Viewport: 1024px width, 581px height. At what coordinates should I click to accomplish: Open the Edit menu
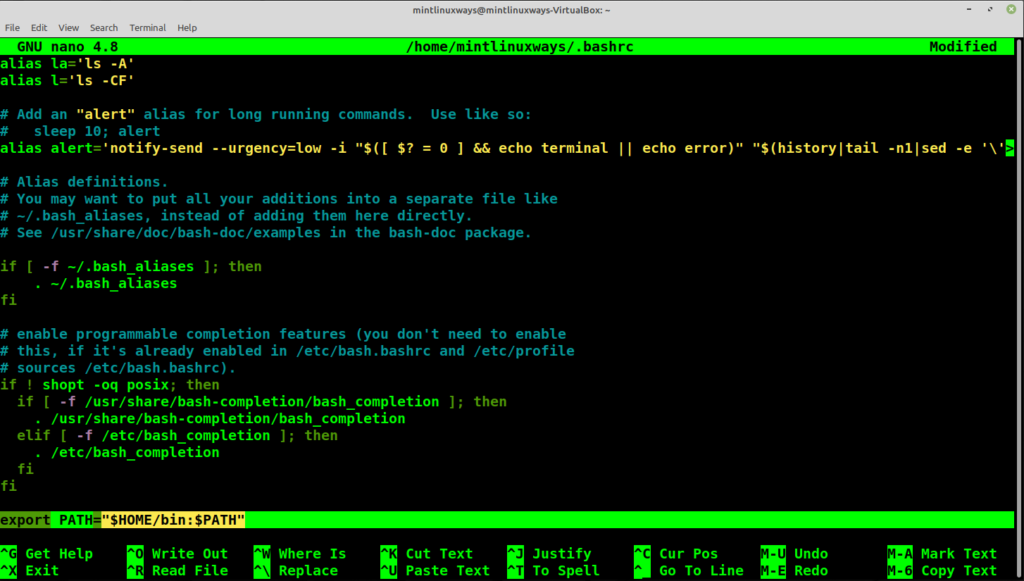click(38, 27)
